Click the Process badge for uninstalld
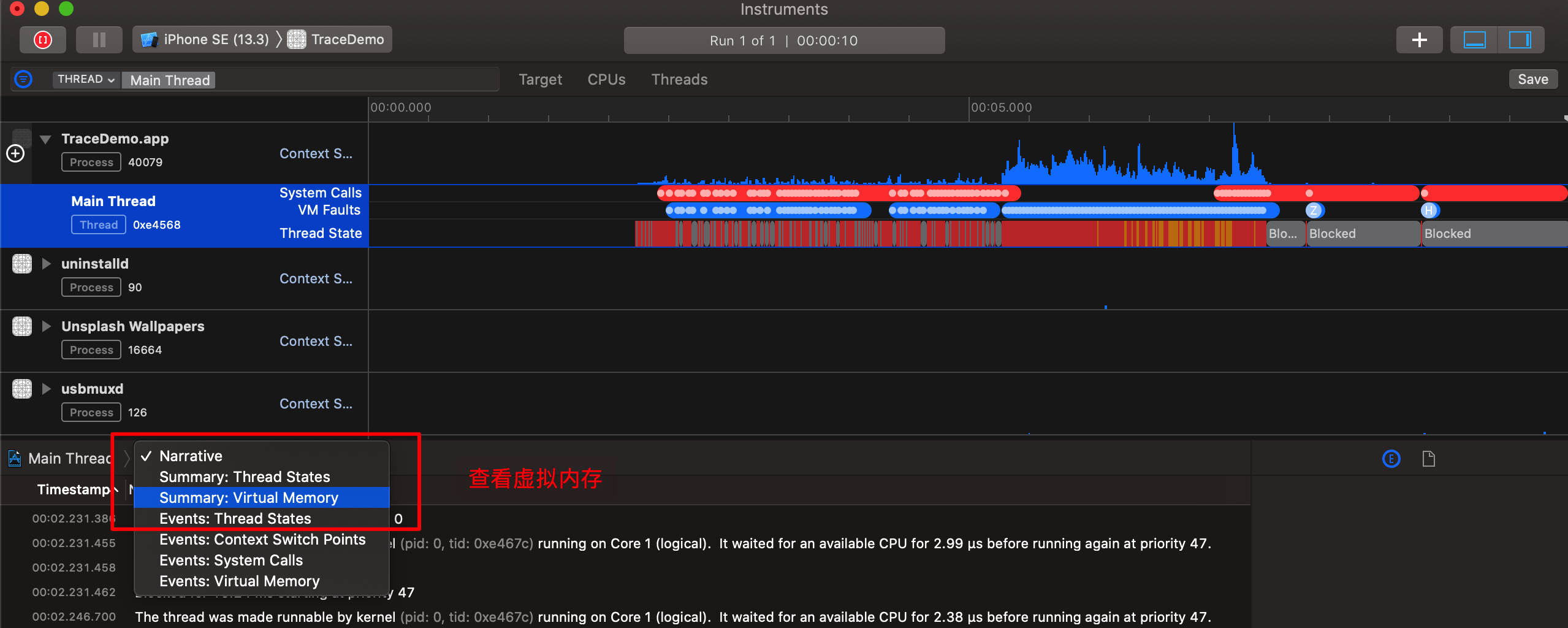The width and height of the screenshot is (1568, 628). tap(91, 287)
